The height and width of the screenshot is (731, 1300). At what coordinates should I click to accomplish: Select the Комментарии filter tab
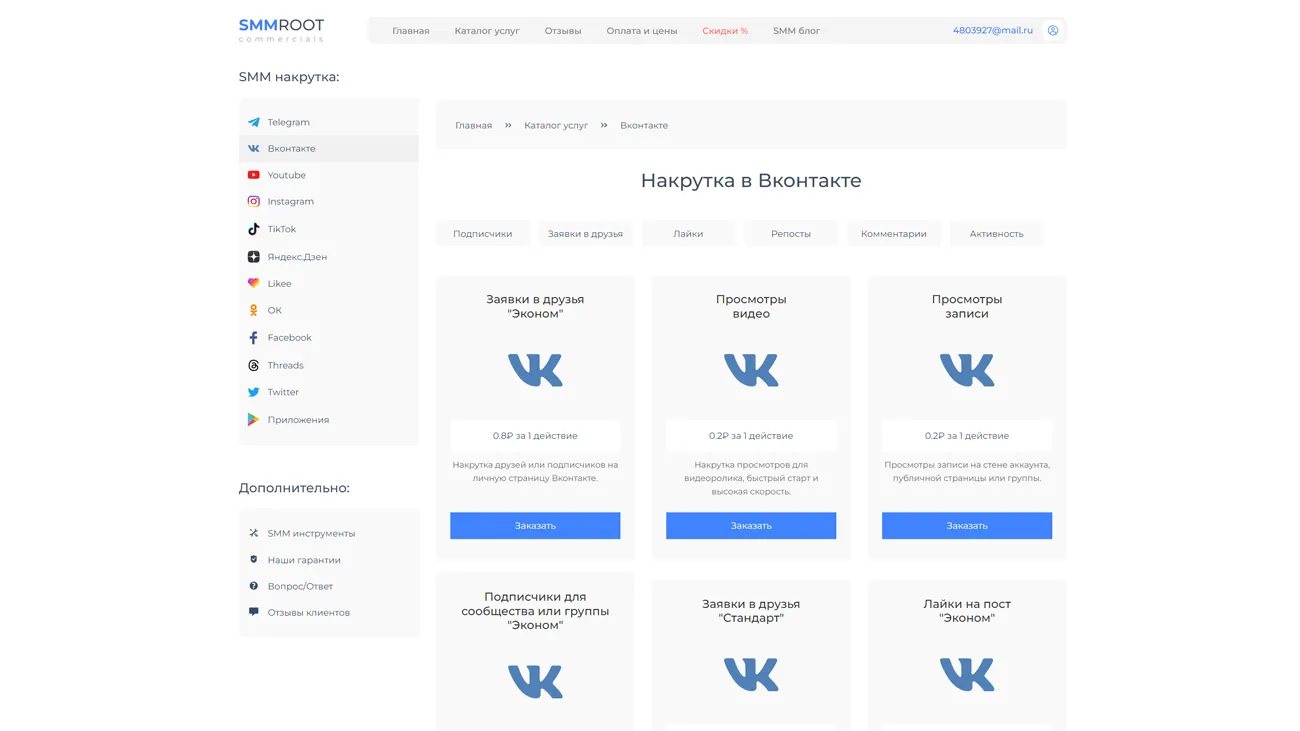893,234
